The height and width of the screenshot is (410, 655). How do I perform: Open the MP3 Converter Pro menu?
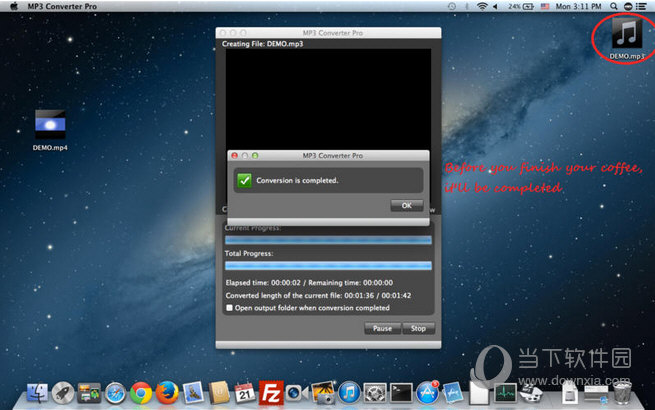pyautogui.click(x=62, y=6)
